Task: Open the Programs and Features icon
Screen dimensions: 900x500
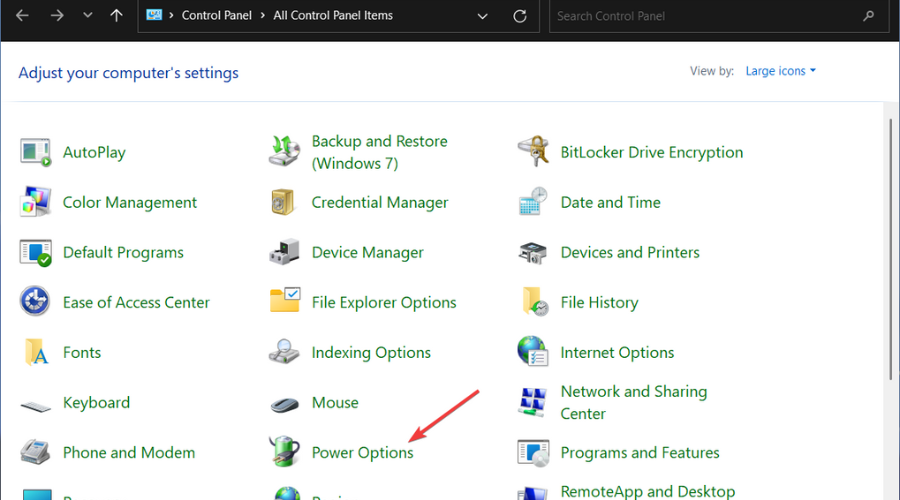Action: [533, 452]
